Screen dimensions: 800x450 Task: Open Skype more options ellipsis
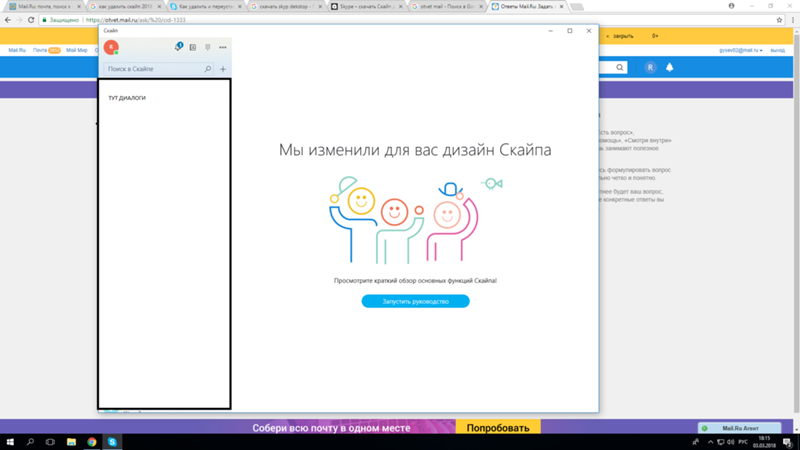222,47
